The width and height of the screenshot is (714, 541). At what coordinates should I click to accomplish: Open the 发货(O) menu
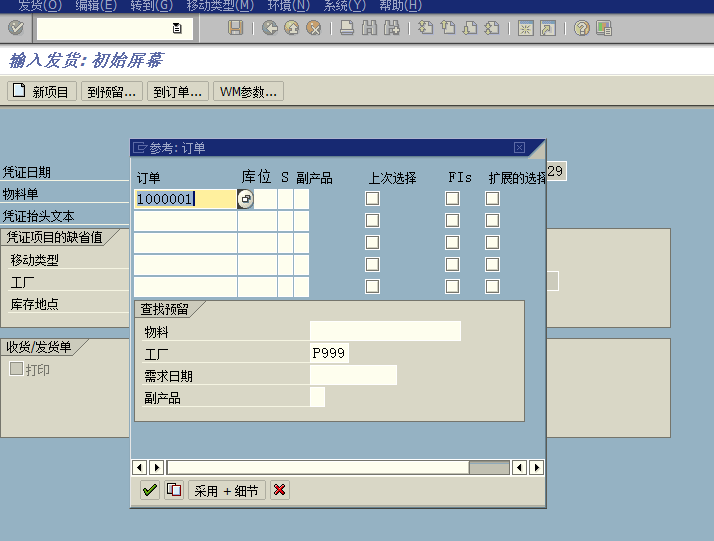[40, 5]
